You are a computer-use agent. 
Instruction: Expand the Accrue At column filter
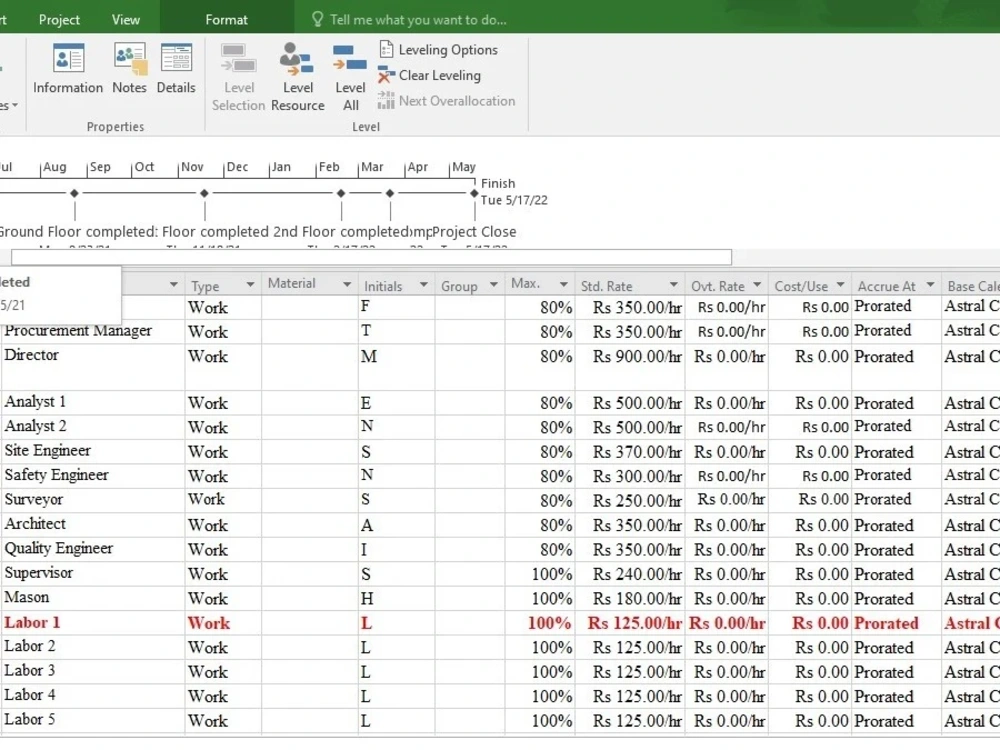tap(930, 285)
